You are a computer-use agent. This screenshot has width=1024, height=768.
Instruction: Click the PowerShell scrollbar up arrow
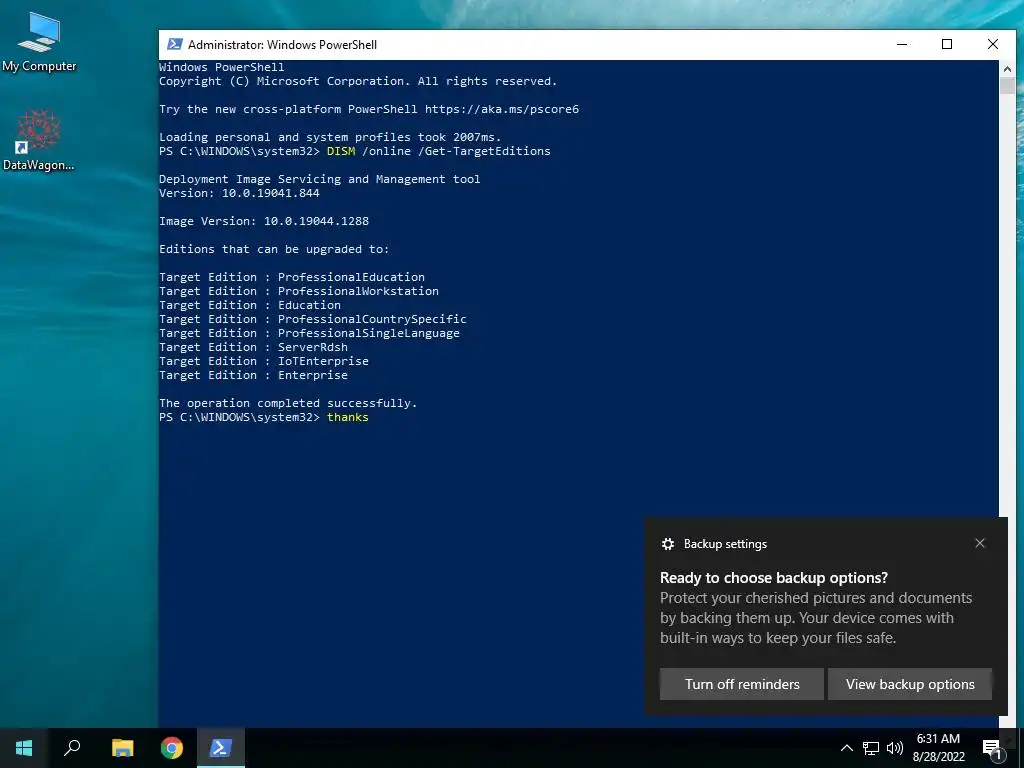coord(1006,68)
